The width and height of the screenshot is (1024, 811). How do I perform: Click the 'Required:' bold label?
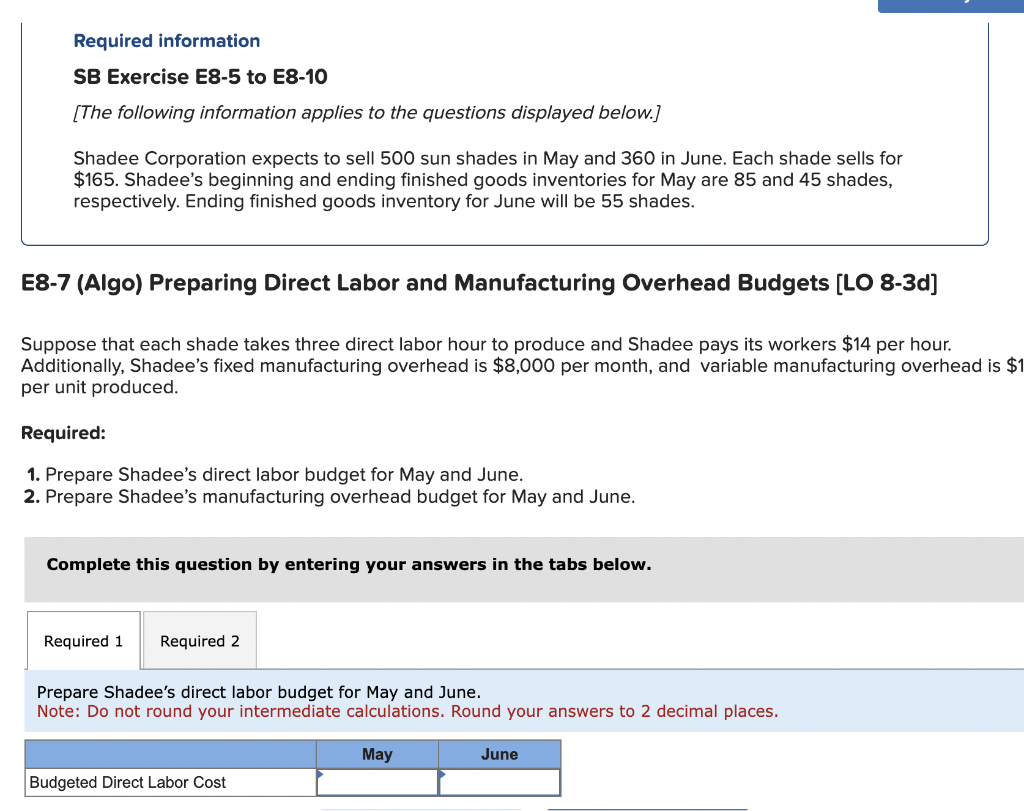[63, 433]
